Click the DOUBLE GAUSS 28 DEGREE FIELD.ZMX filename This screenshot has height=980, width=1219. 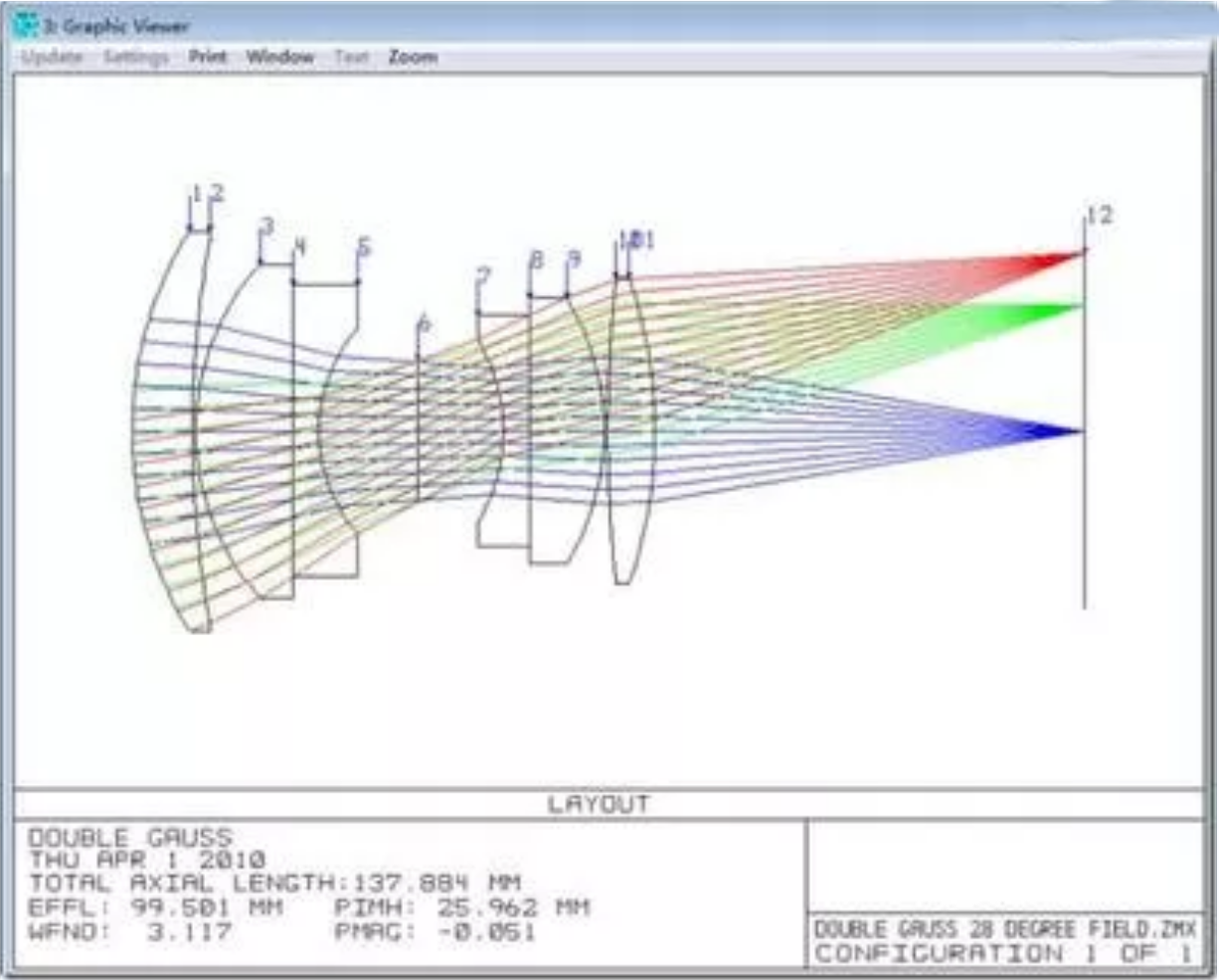(x=1004, y=929)
